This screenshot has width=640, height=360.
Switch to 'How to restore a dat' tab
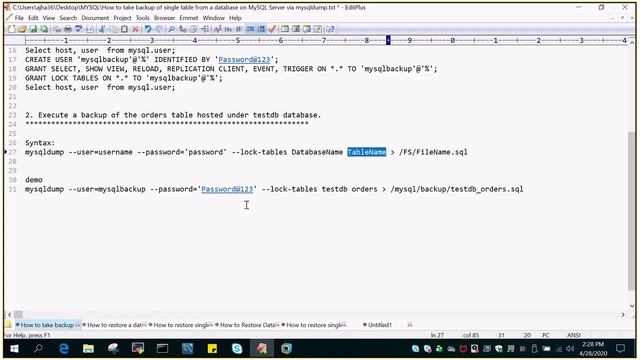(114, 325)
